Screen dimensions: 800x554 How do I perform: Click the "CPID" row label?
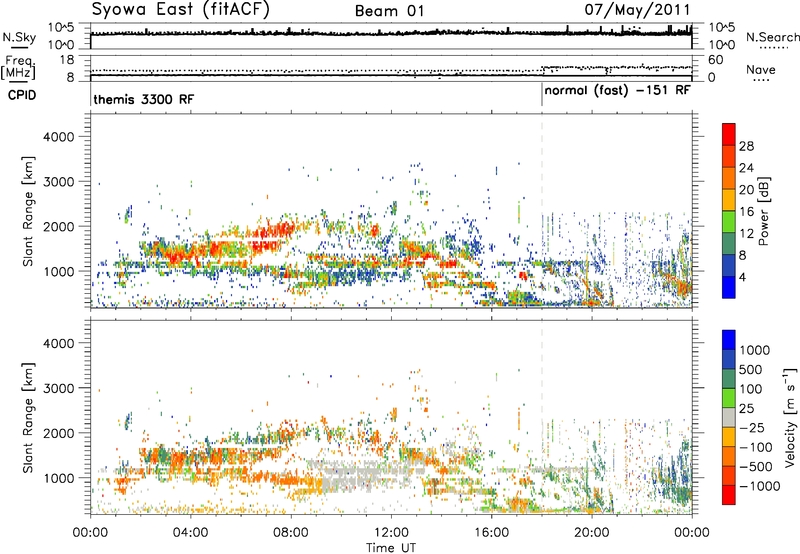pos(22,95)
